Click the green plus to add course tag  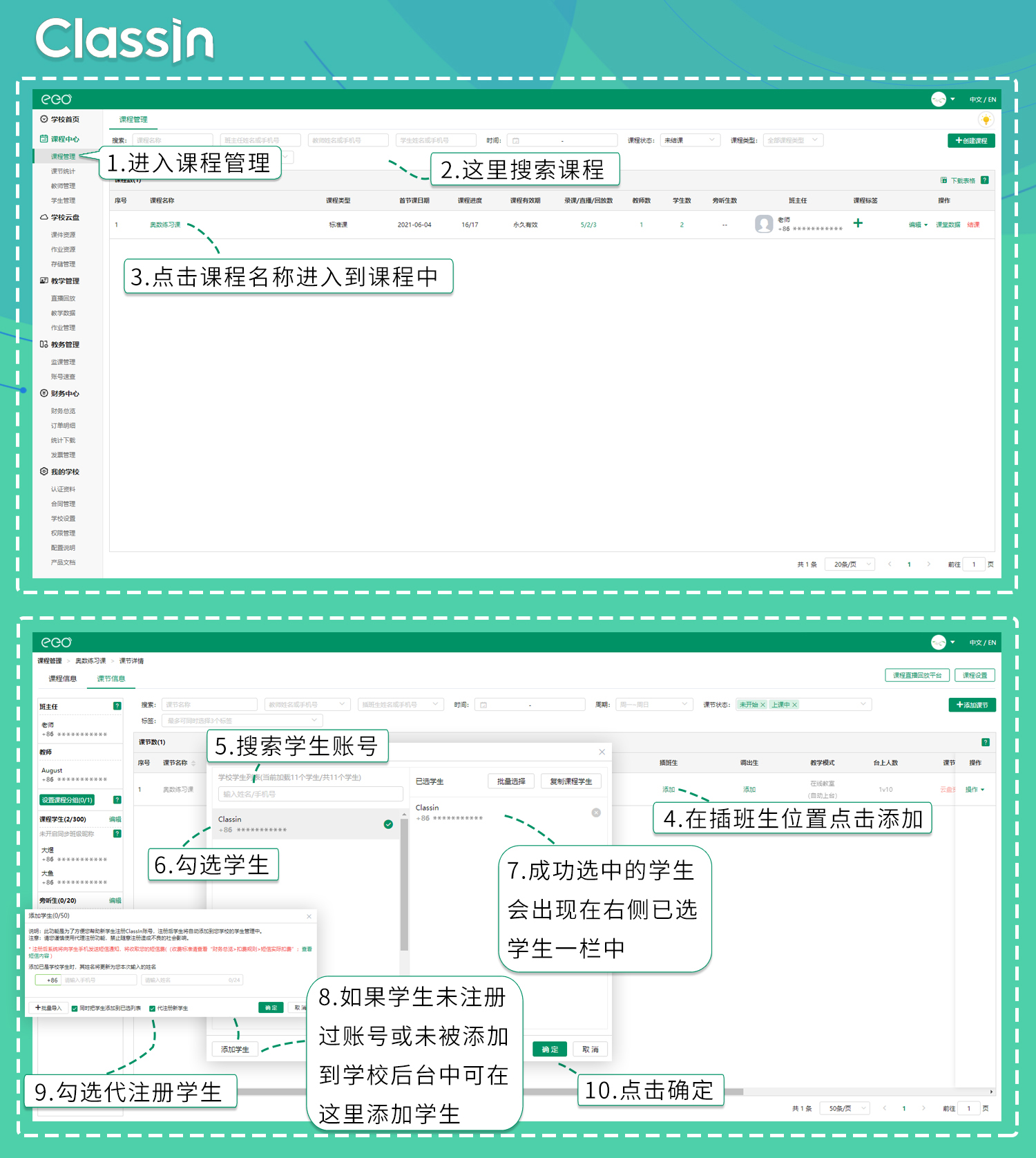858,223
